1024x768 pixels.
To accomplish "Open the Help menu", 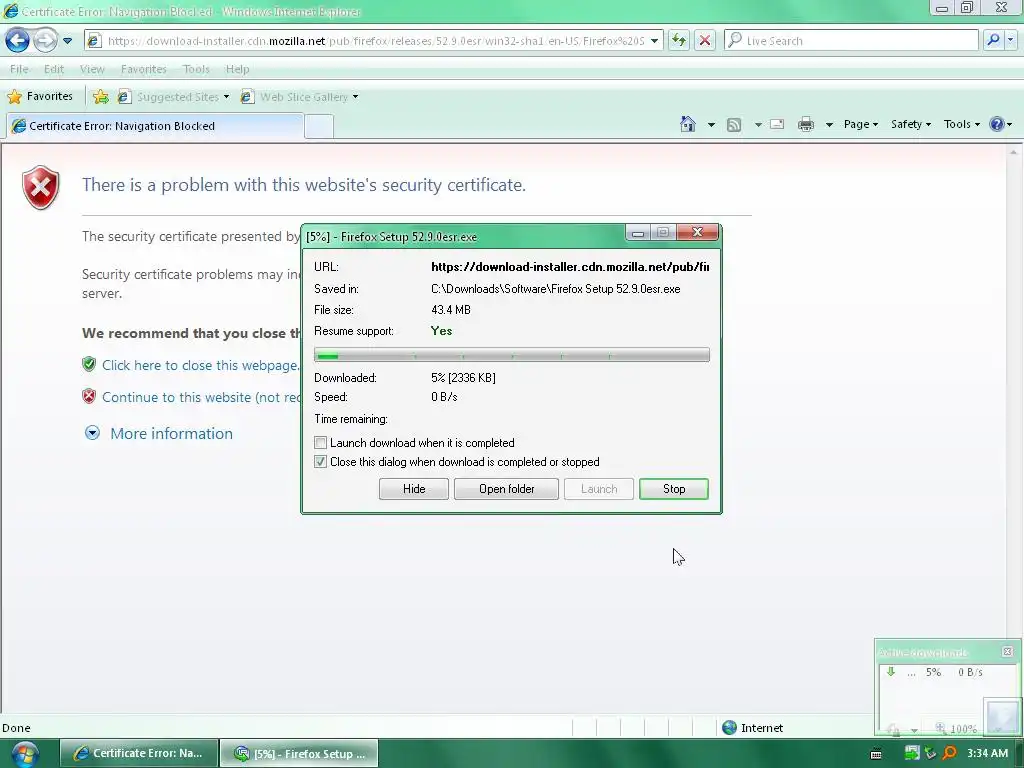I will [237, 69].
